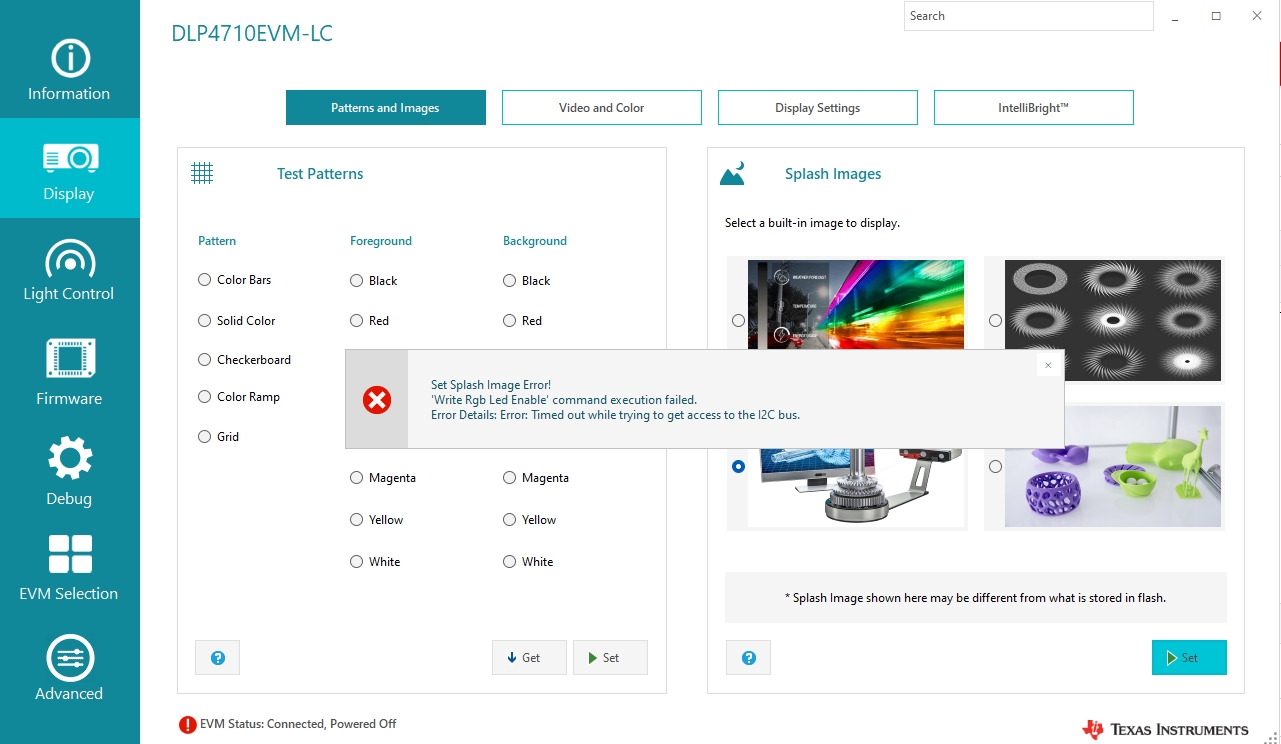
Task: Click the 'Write Rgb Led Enable' failure message
Action: pos(564,400)
